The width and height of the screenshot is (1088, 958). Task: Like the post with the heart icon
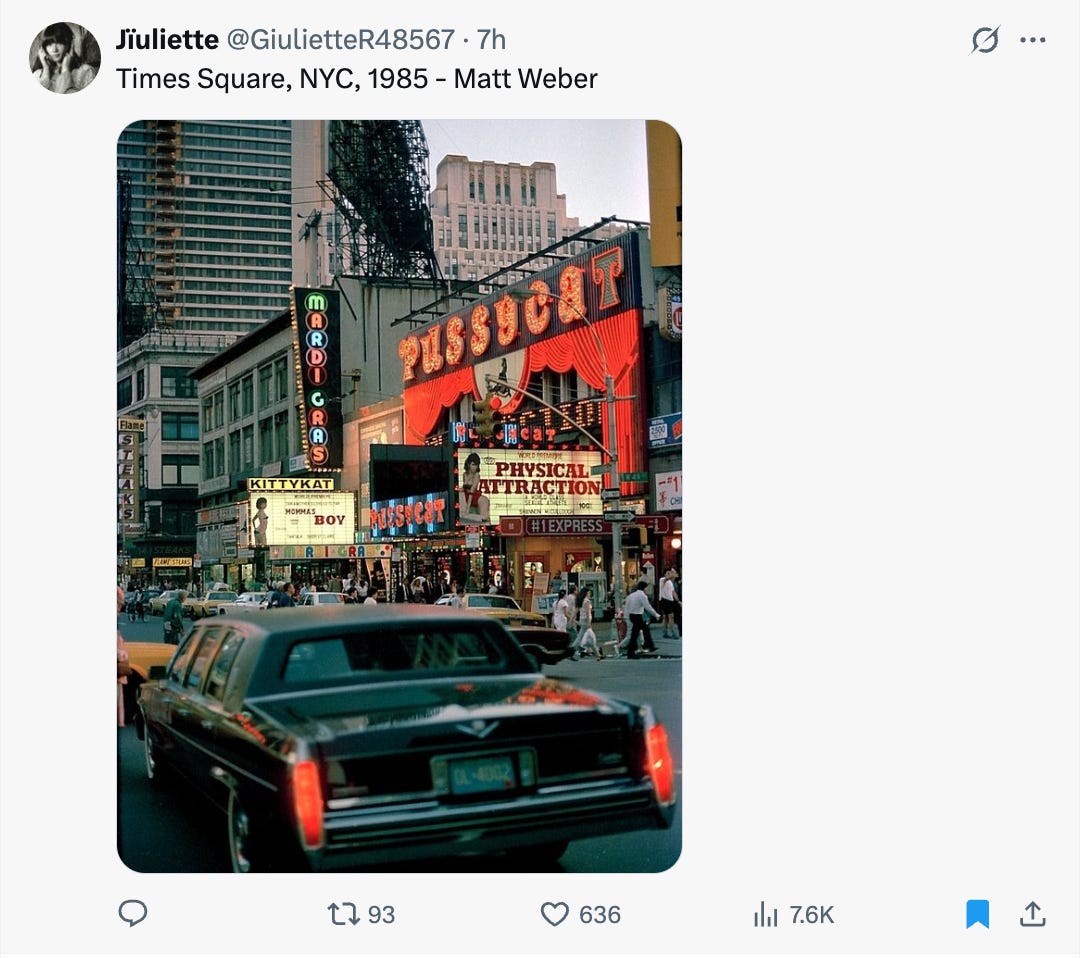(x=554, y=914)
